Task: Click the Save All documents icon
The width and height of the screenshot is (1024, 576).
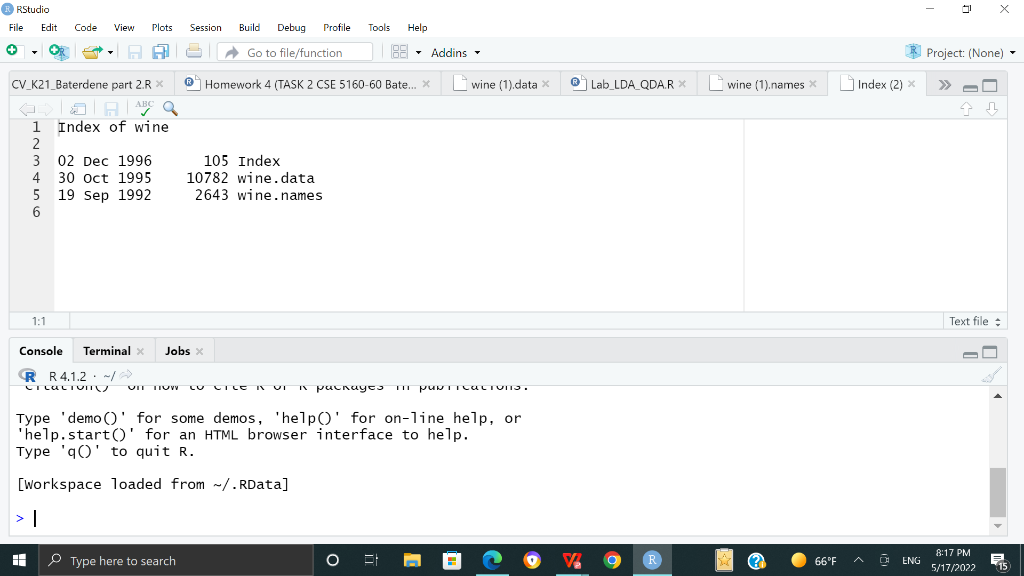Action: point(161,52)
